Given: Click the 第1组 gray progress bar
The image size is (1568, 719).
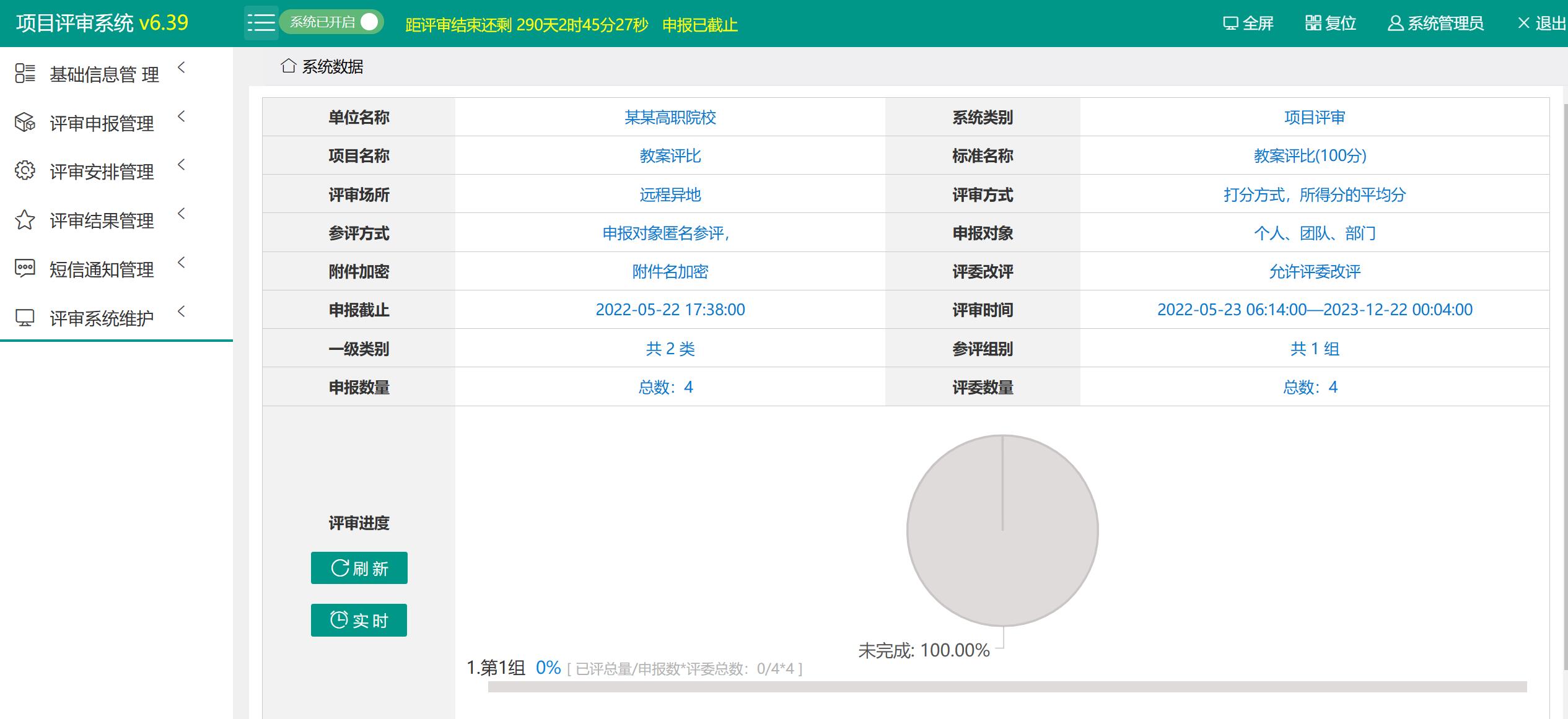Looking at the screenshot, I should point(1007,687).
